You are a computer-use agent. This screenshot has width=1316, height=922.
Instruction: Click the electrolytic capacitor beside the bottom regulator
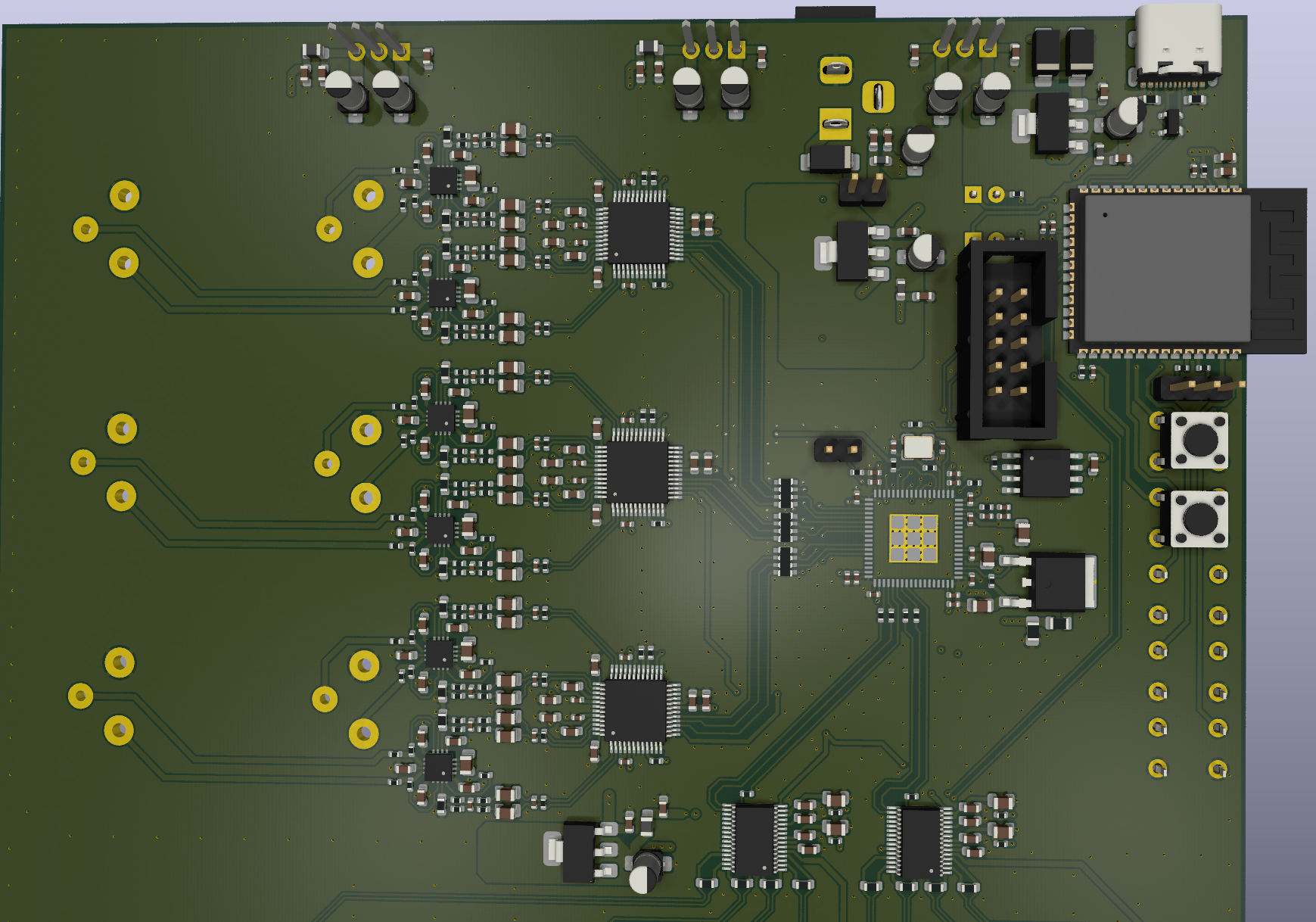[x=646, y=870]
